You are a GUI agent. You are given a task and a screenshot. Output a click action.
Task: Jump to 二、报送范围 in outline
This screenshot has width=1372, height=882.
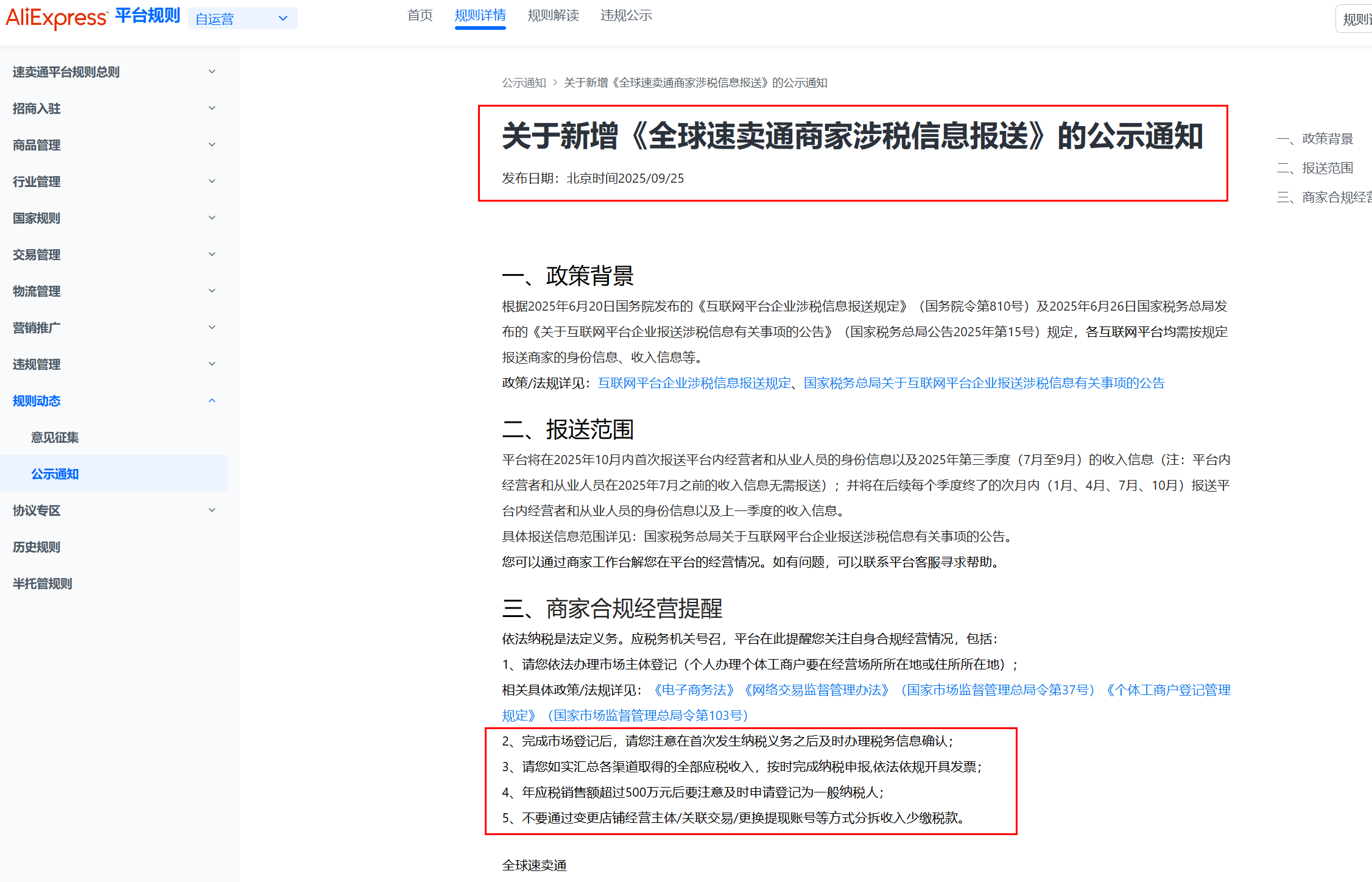tap(1315, 168)
